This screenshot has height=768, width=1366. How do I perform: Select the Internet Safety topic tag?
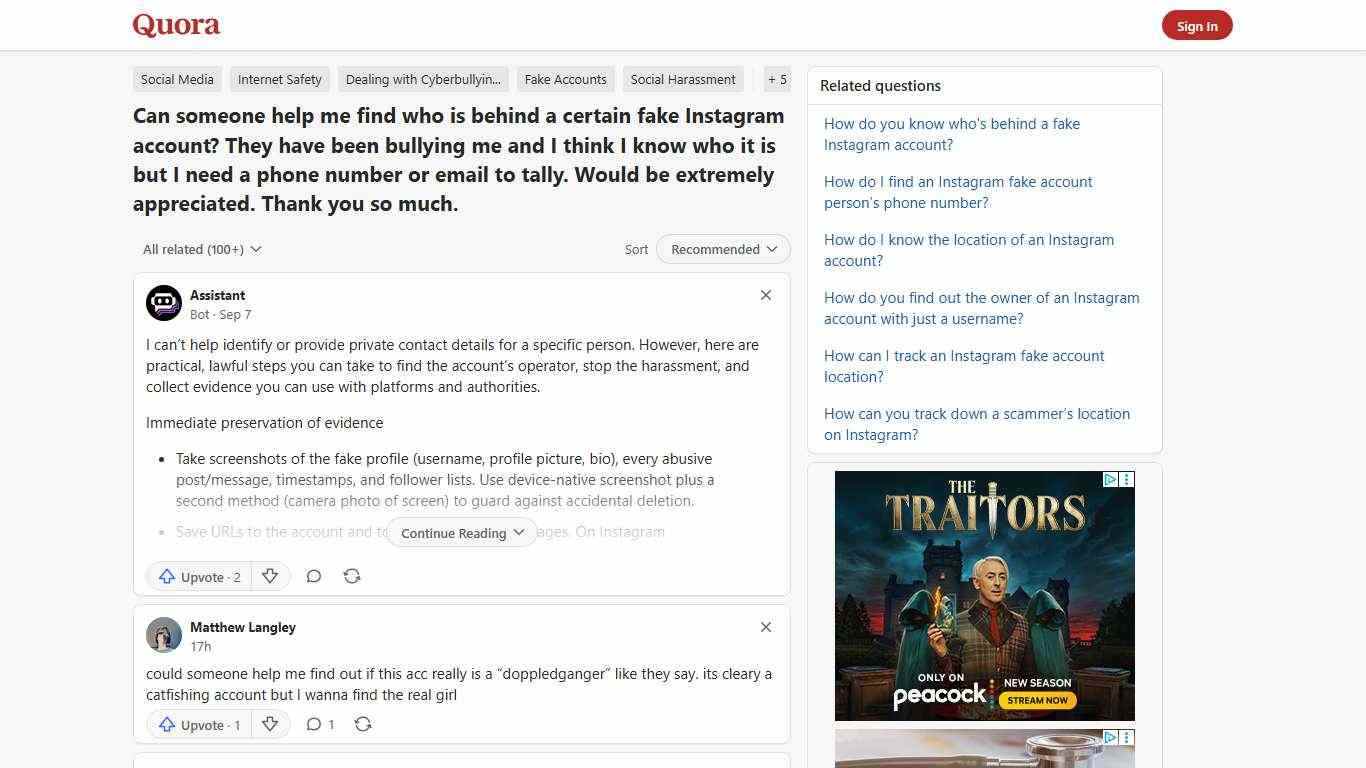(x=280, y=79)
